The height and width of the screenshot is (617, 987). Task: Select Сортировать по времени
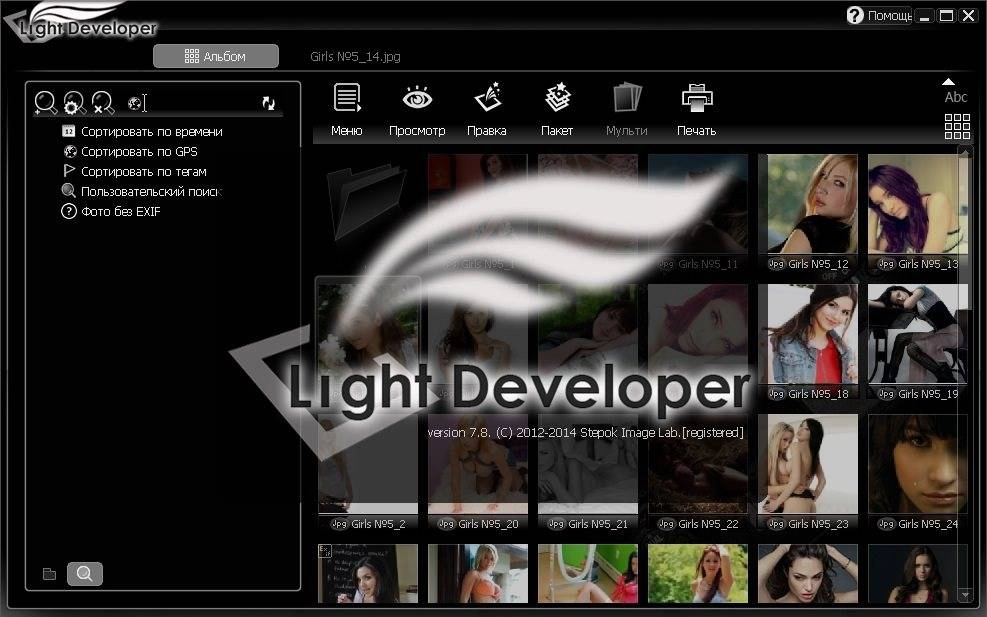142,132
